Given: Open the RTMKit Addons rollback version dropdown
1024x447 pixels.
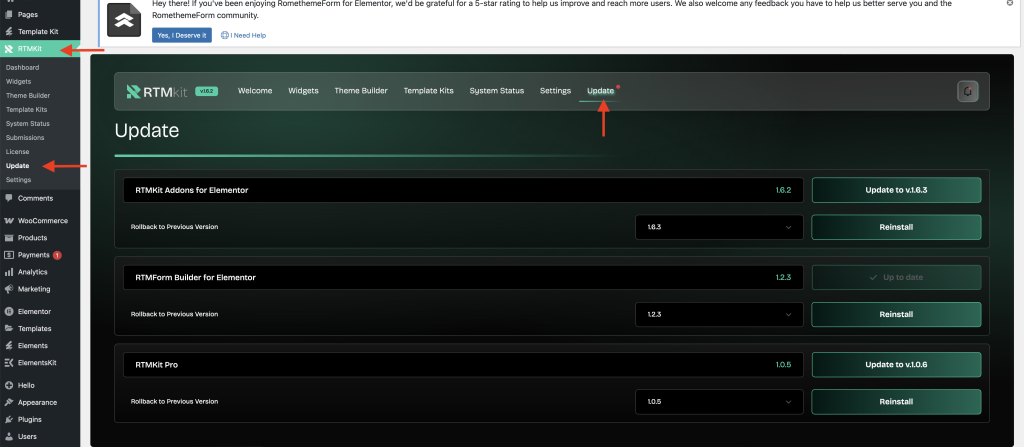Looking at the screenshot, I should click(719, 227).
